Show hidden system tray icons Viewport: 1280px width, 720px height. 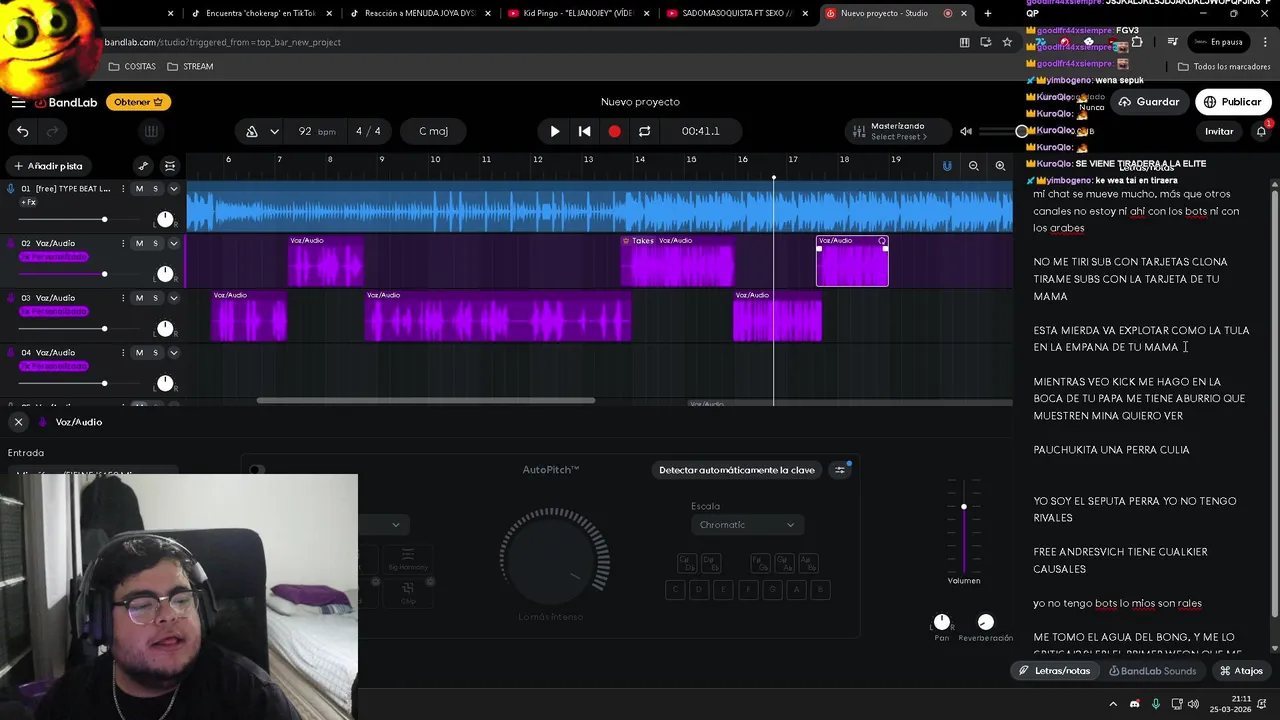coord(1113,704)
